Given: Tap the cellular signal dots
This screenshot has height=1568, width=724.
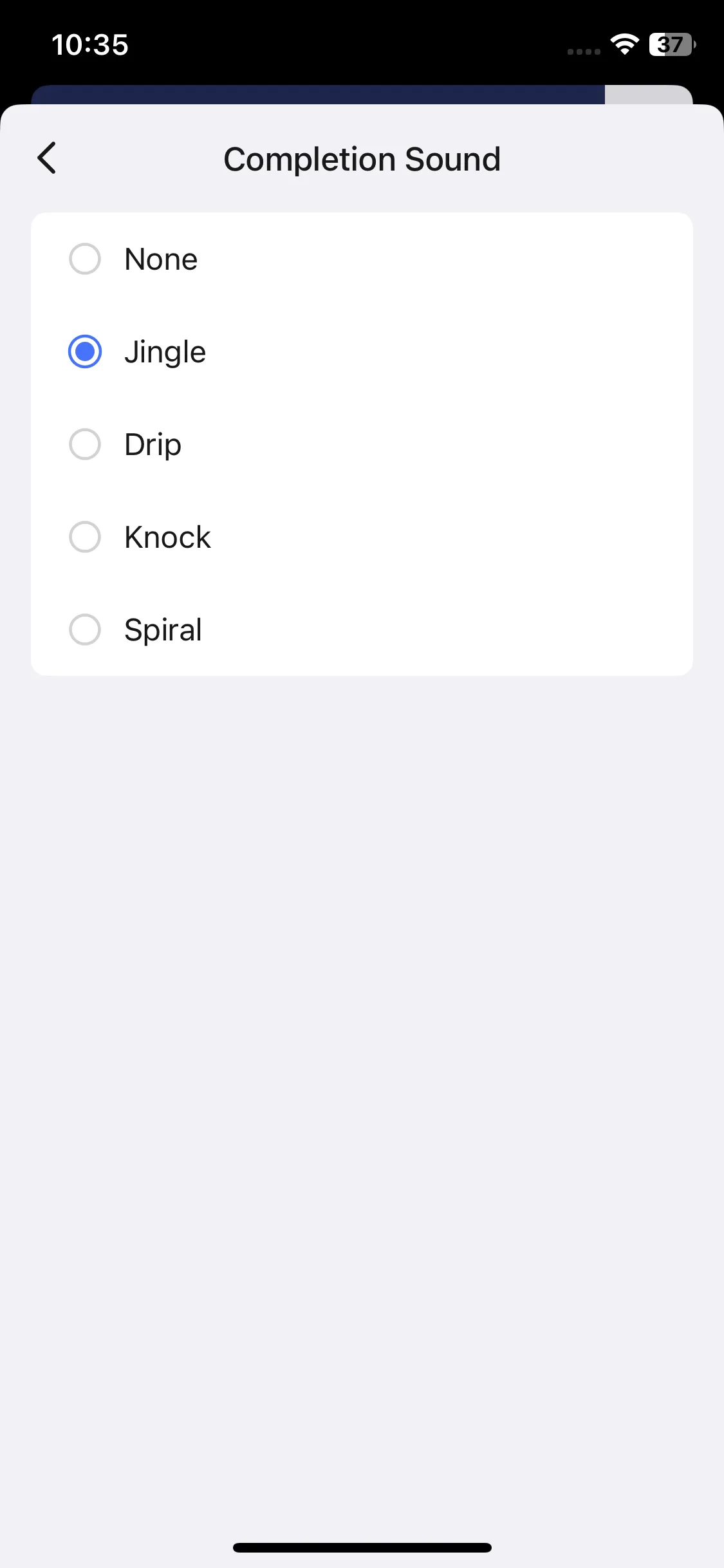Looking at the screenshot, I should coord(584,51).
